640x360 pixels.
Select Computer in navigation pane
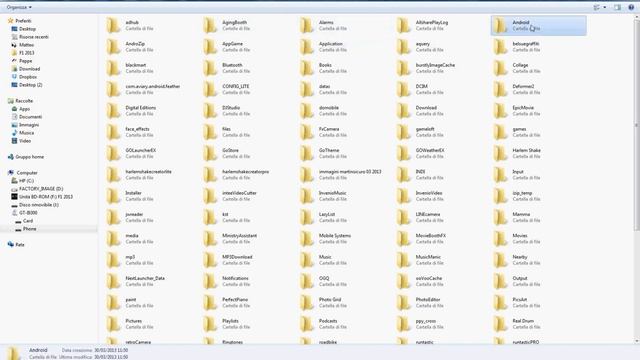click(27, 173)
